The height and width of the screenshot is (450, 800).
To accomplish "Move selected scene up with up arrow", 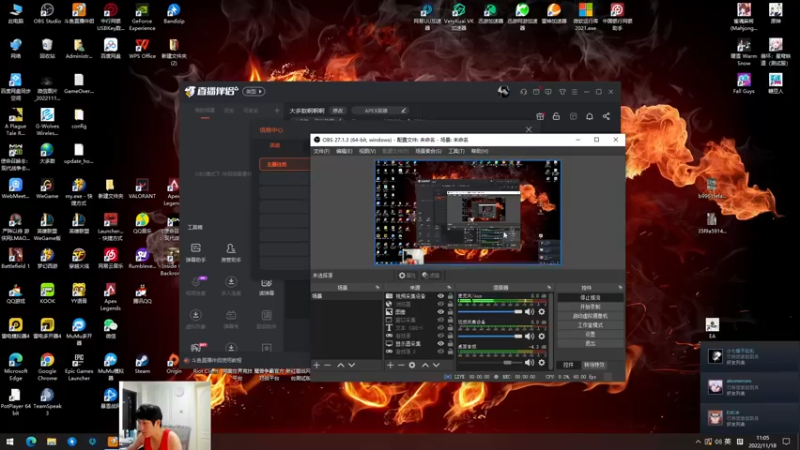I will (340, 365).
